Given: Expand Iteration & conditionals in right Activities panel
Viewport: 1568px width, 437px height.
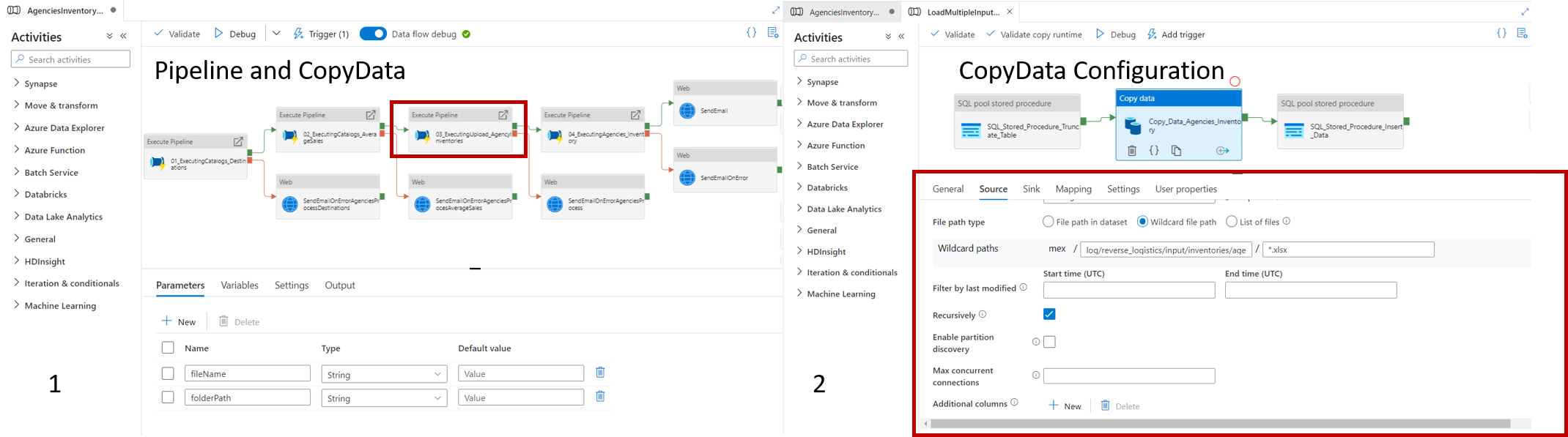Looking at the screenshot, I should coord(799,272).
